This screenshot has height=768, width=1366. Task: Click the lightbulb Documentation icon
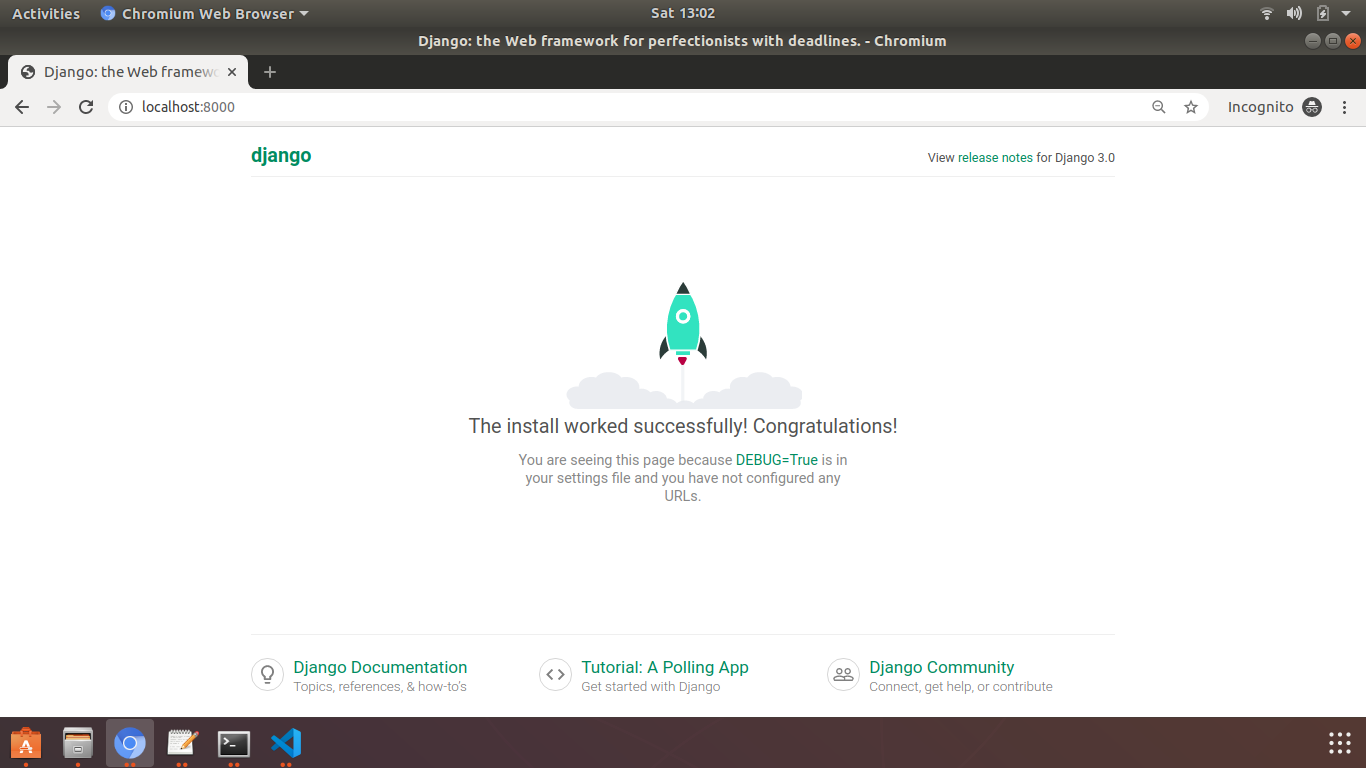pos(267,674)
